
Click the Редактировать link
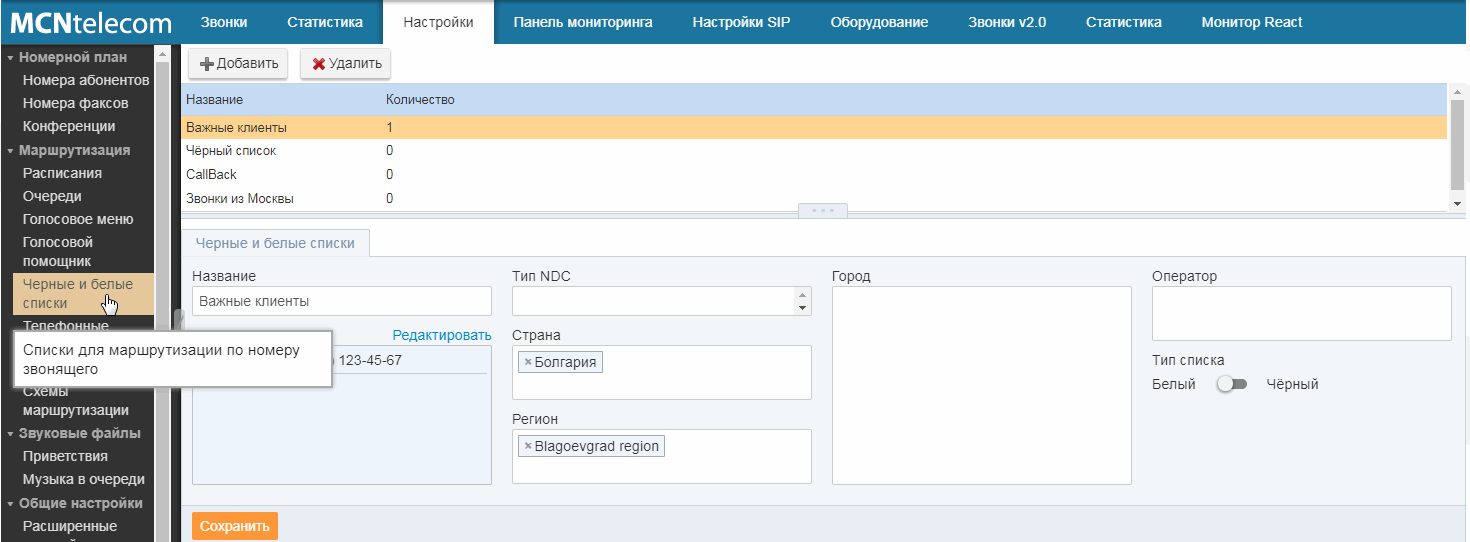441,335
